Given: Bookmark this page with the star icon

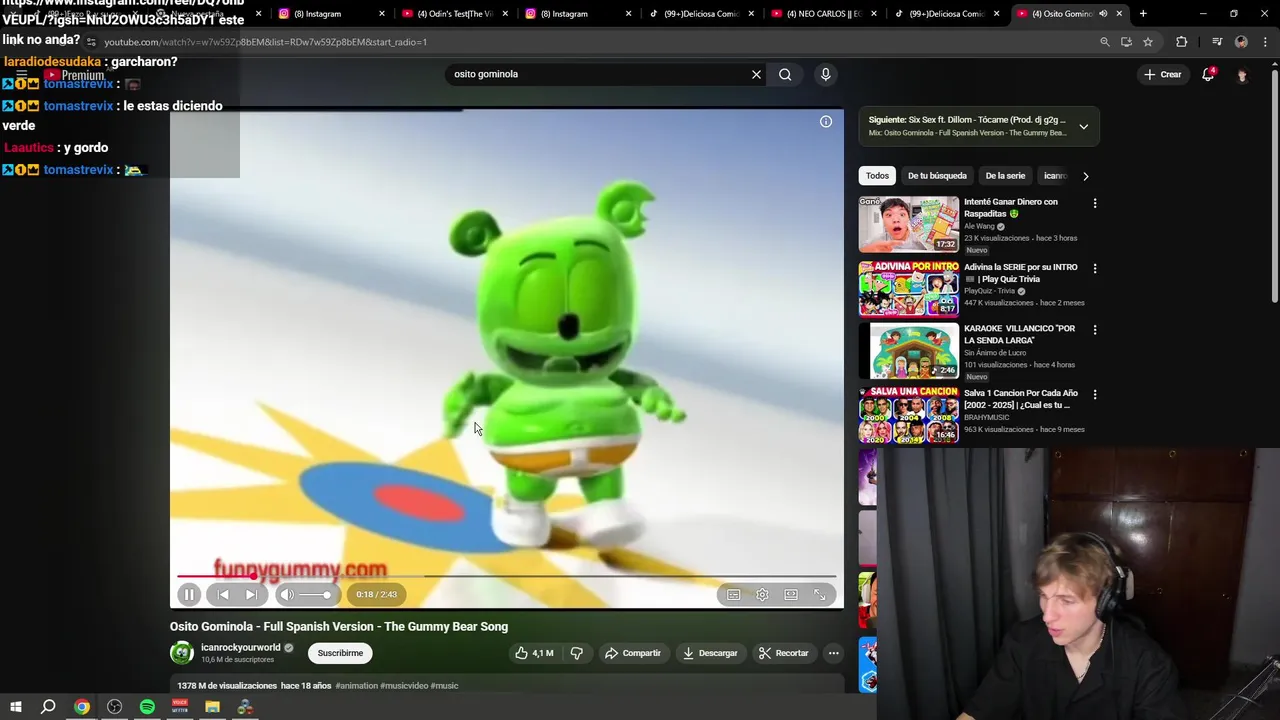Looking at the screenshot, I should [x=1148, y=42].
